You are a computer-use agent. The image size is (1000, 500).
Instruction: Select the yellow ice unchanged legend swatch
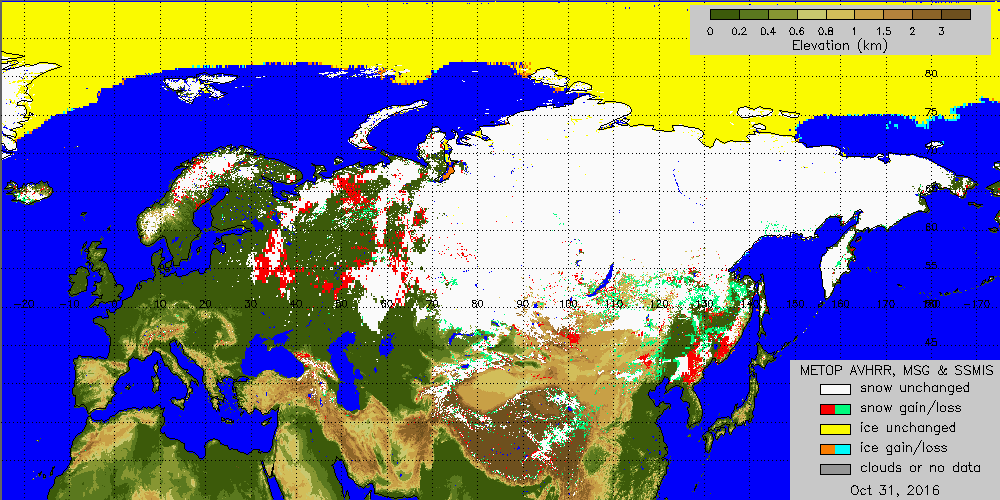click(835, 428)
